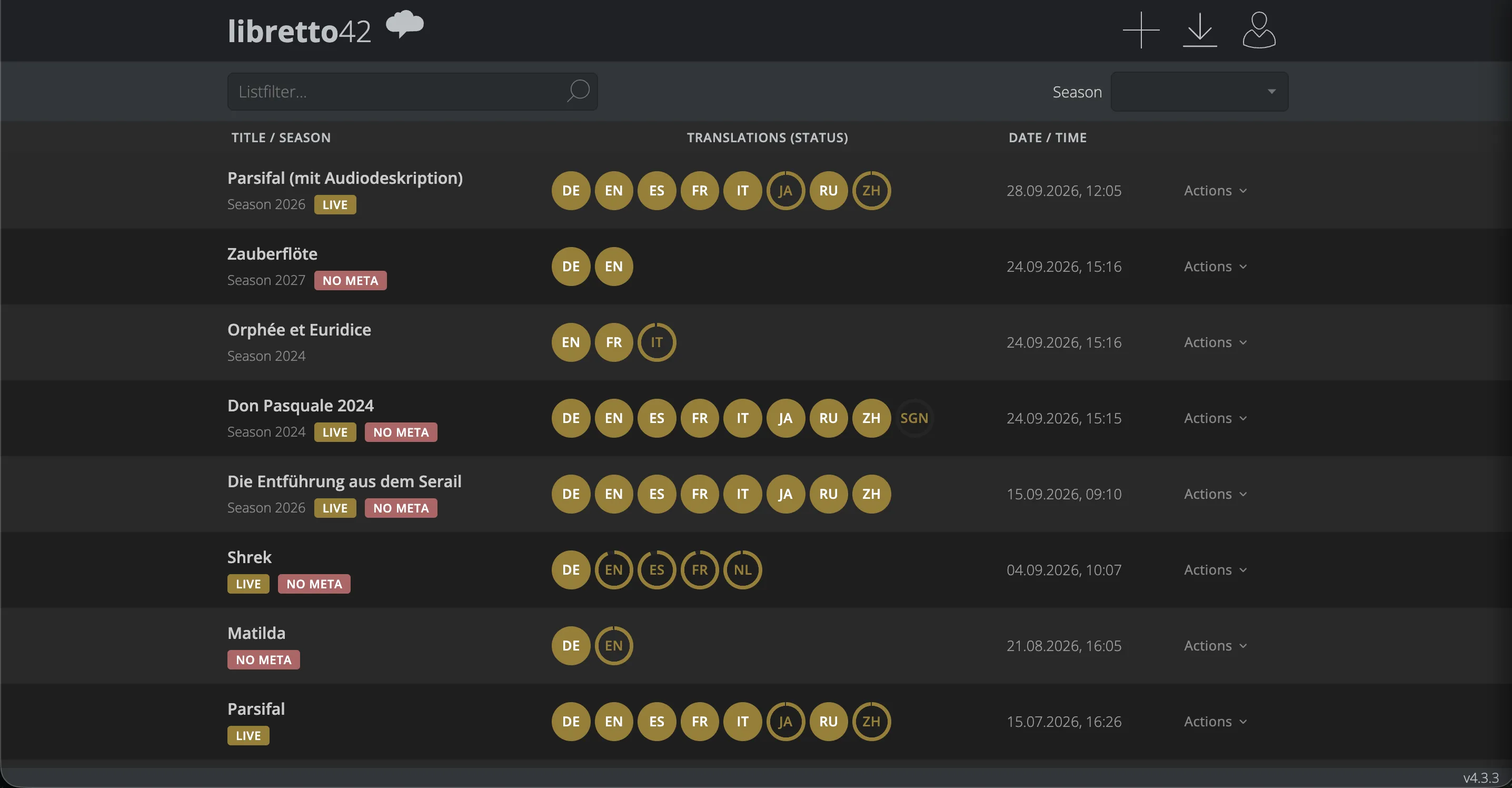Select the FR badge in the last Parsifal row
Screen dimensions: 1512x788
[700, 721]
